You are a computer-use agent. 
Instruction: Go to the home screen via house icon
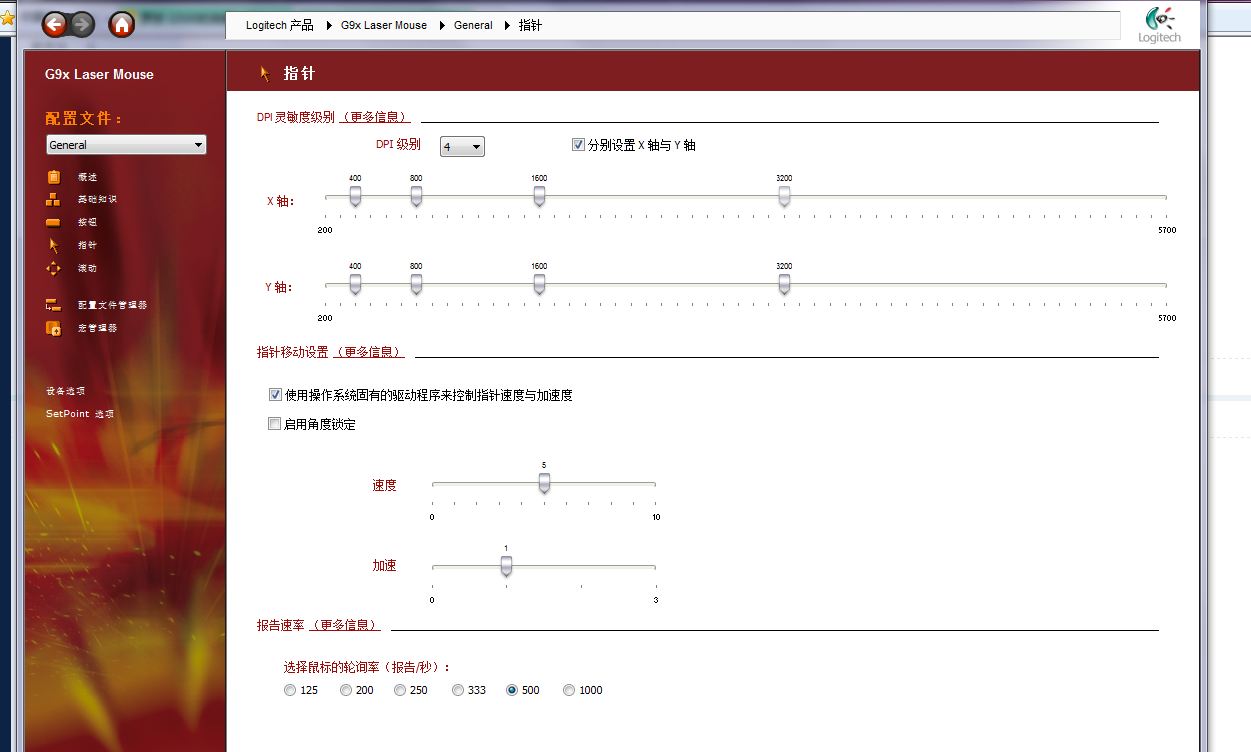coord(122,25)
